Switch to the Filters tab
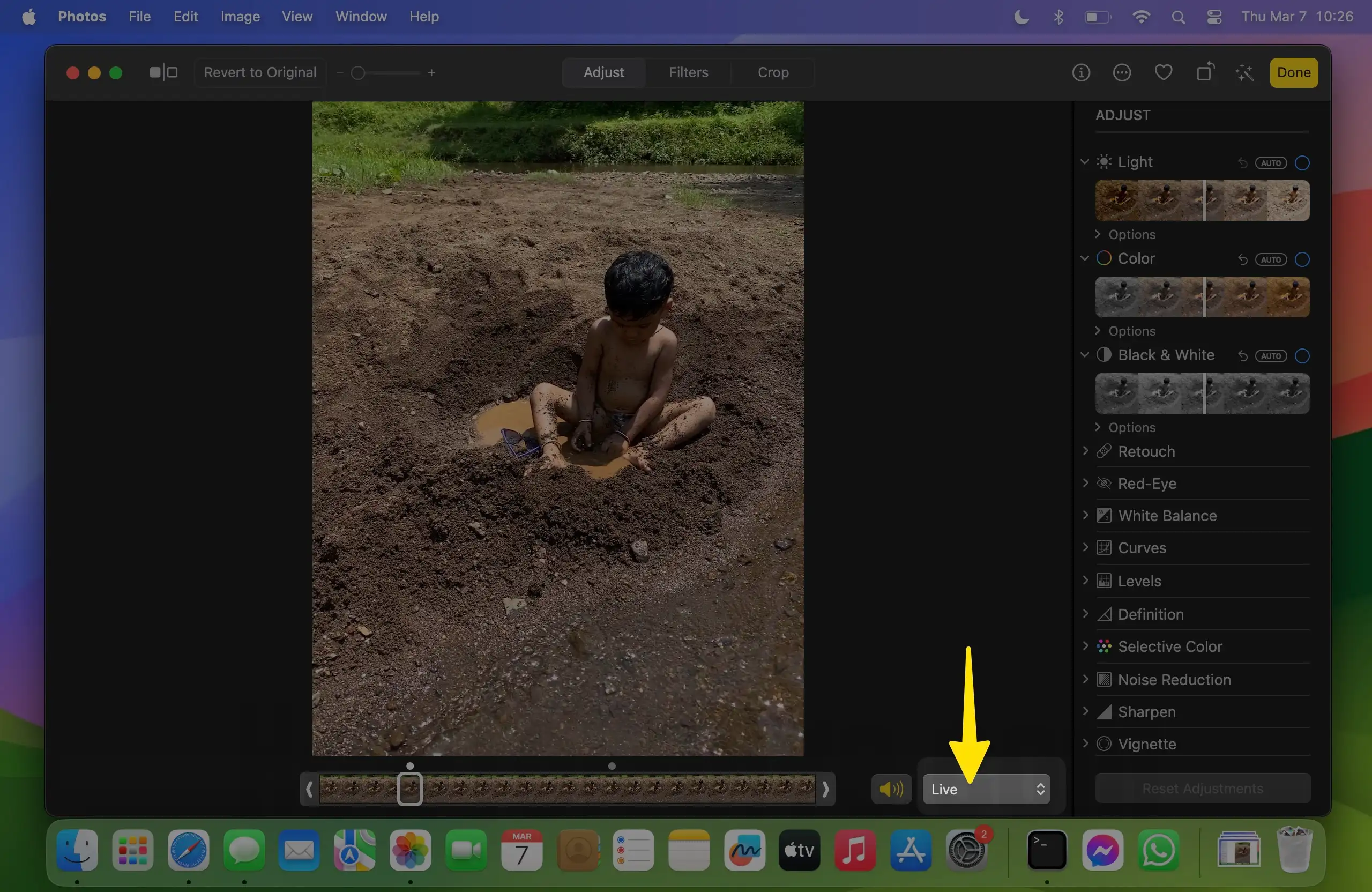Image resolution: width=1372 pixels, height=892 pixels. click(x=688, y=73)
